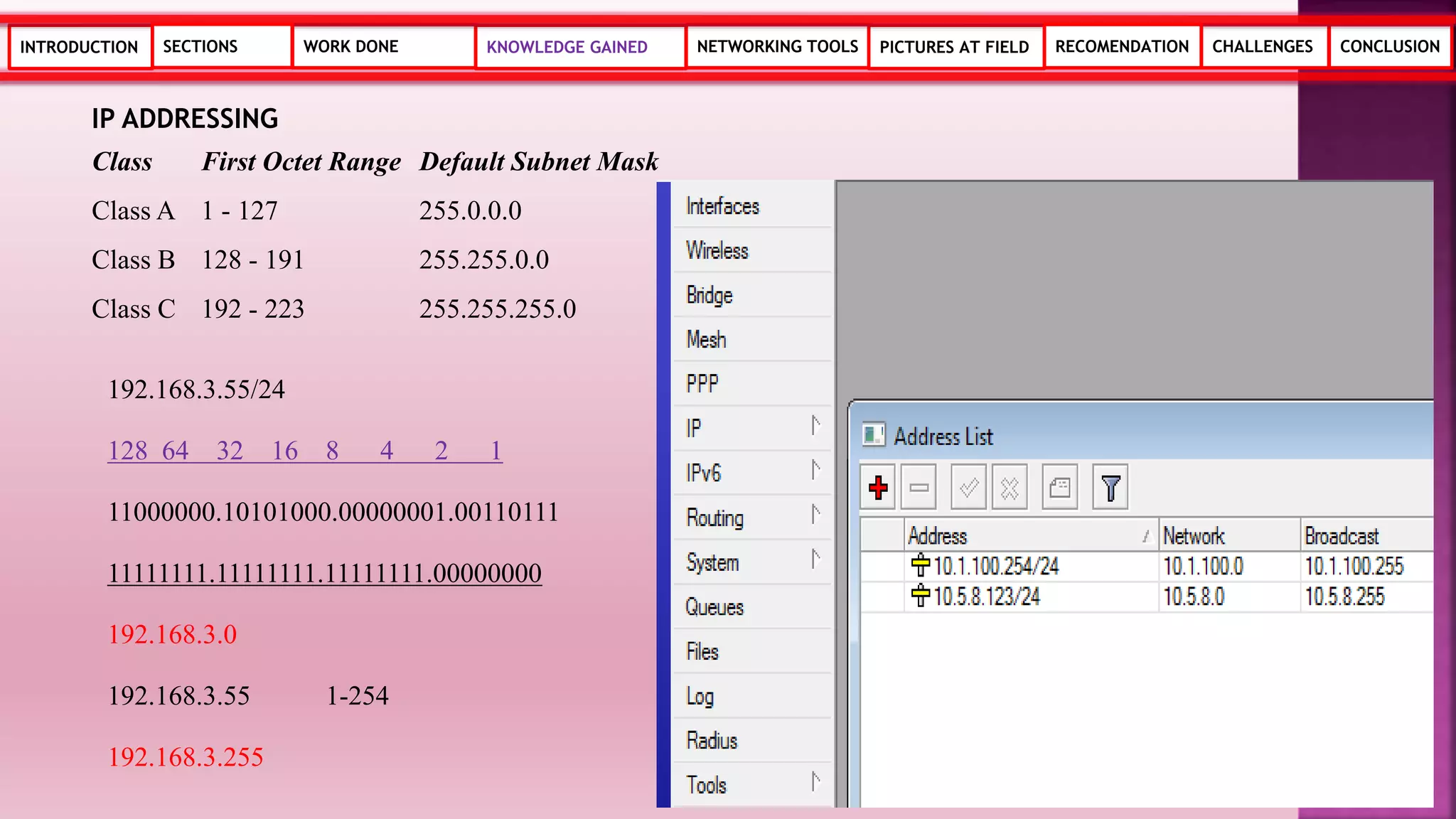Click the minus remove address icon

pos(919,488)
